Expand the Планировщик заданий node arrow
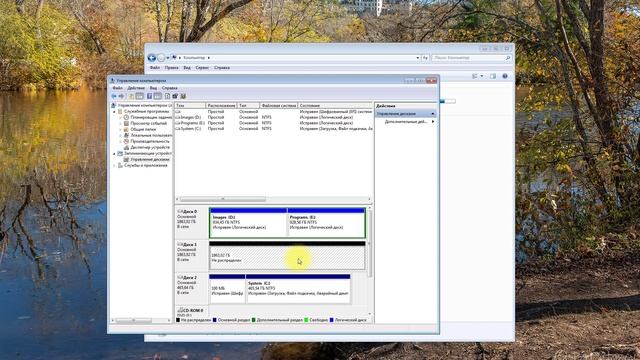The width and height of the screenshot is (640, 360). pos(121,118)
